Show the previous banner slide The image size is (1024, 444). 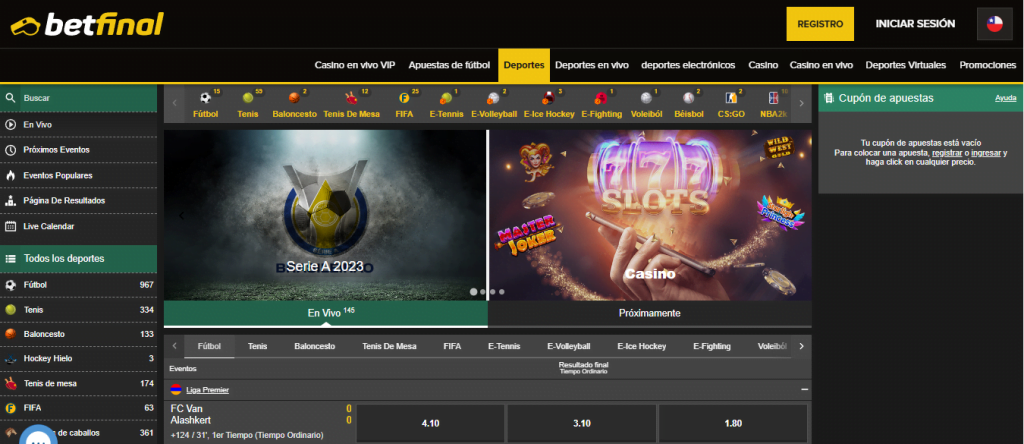pyautogui.click(x=181, y=215)
